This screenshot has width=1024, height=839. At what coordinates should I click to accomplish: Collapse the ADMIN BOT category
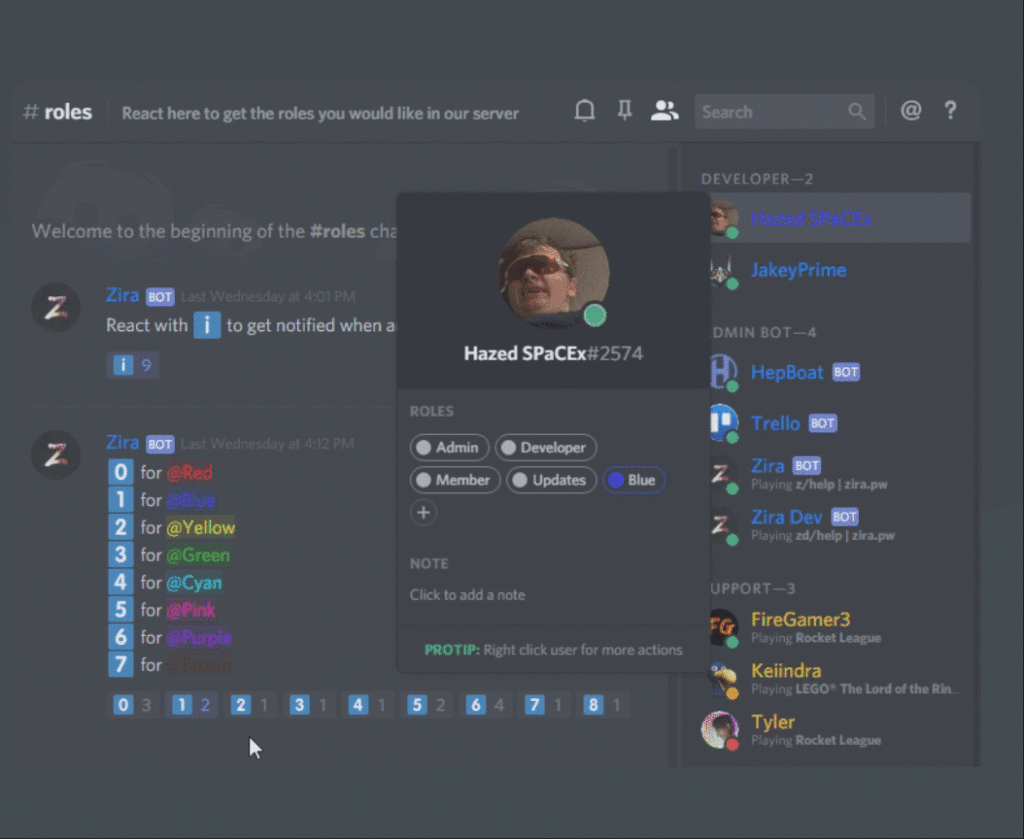(763, 331)
